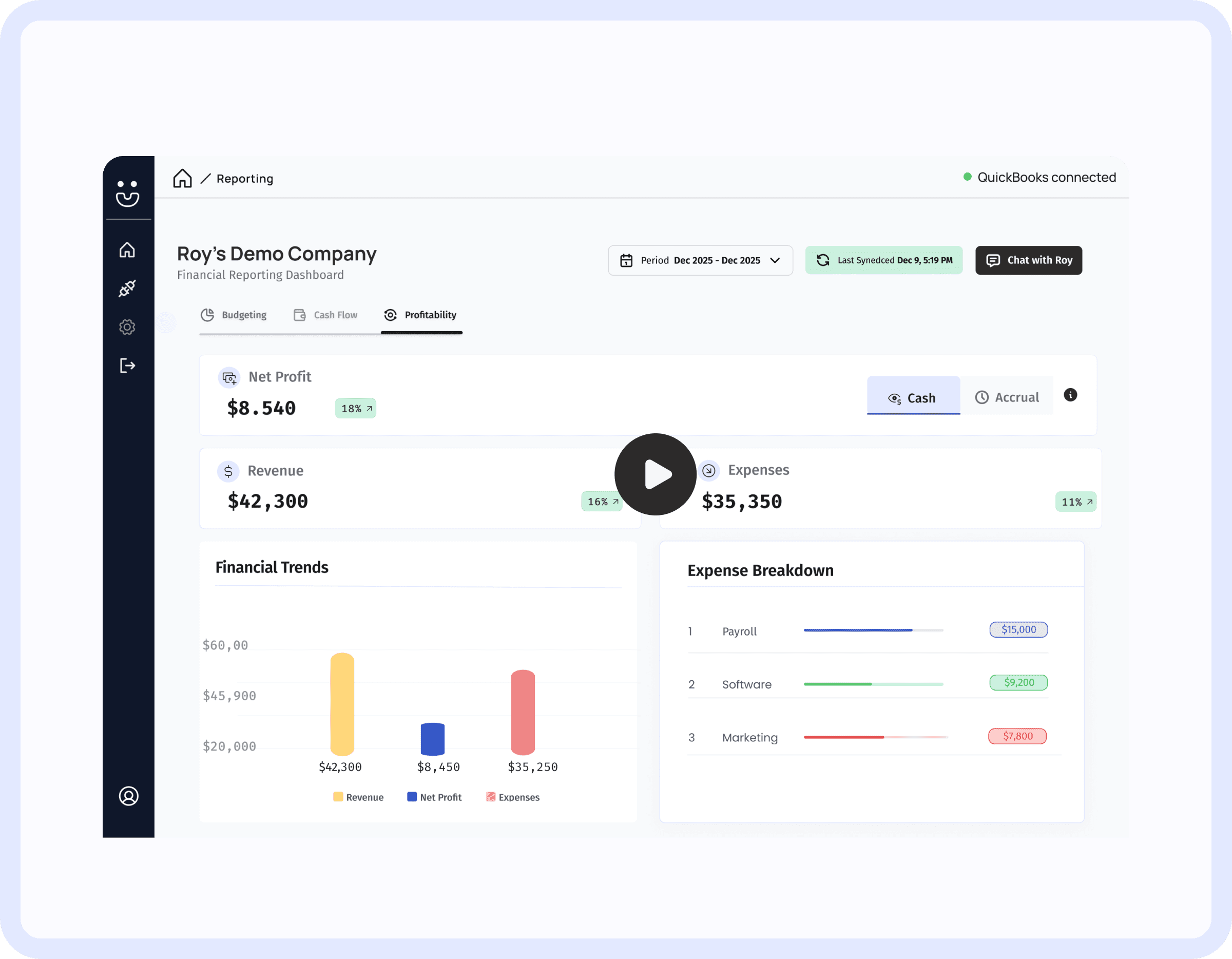
Task: Click the logout icon in sidebar
Action: (127, 366)
